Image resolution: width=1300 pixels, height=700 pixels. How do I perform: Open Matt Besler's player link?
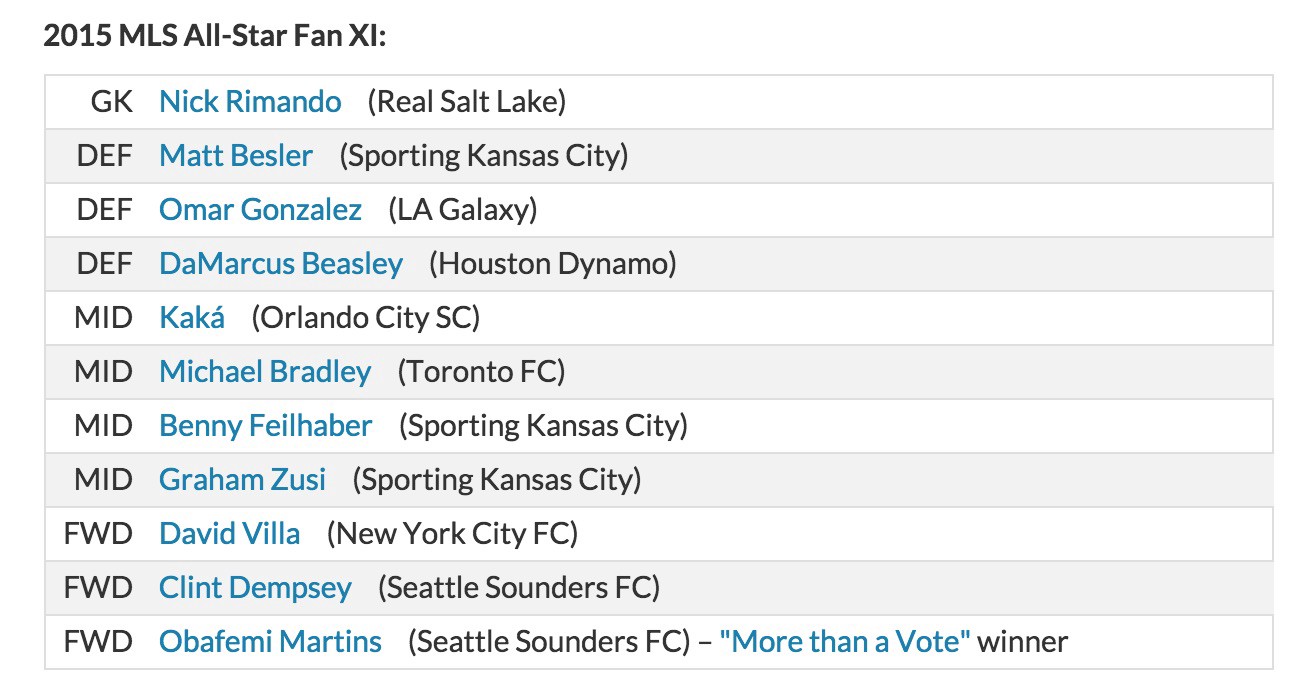pos(236,155)
